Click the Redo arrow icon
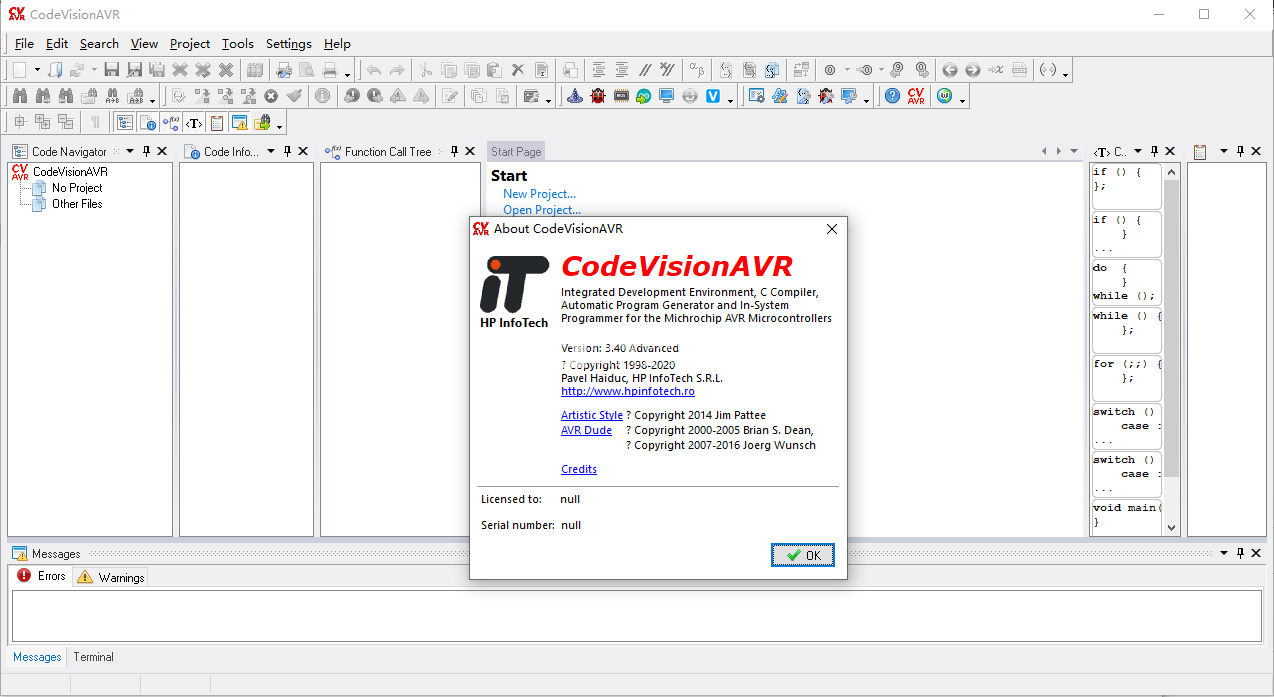This screenshot has width=1274, height=697. click(397, 70)
